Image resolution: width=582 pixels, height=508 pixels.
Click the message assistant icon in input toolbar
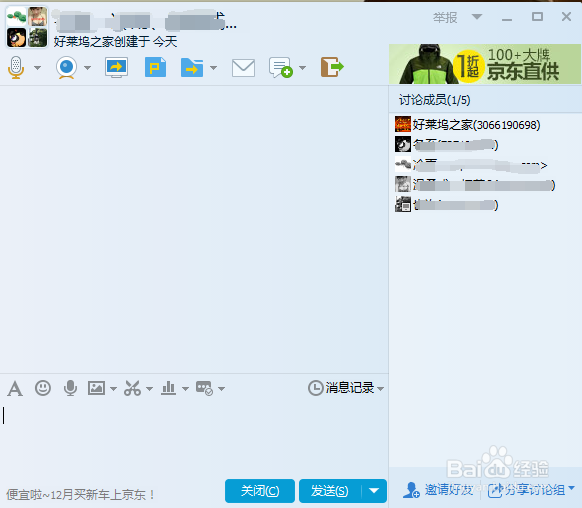pos(204,388)
